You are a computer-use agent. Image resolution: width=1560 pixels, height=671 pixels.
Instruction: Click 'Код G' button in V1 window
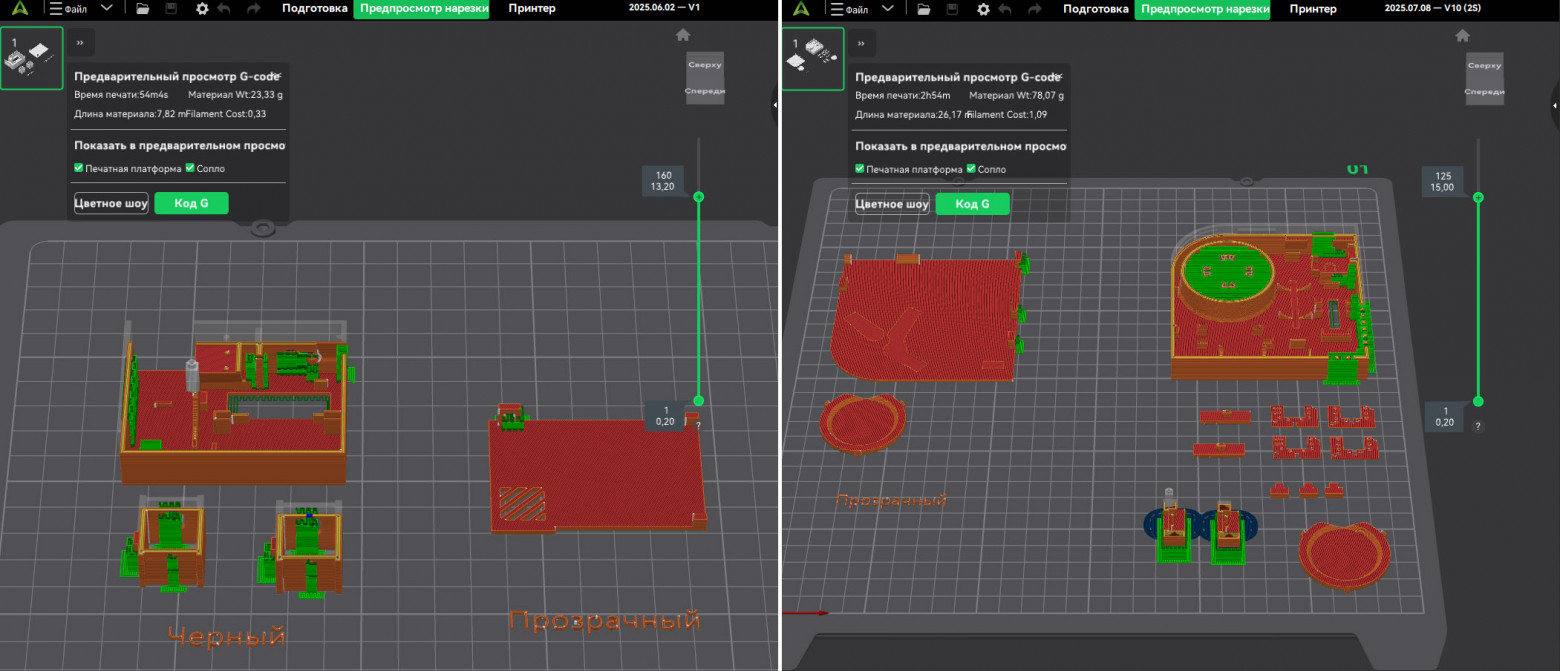[x=191, y=204]
